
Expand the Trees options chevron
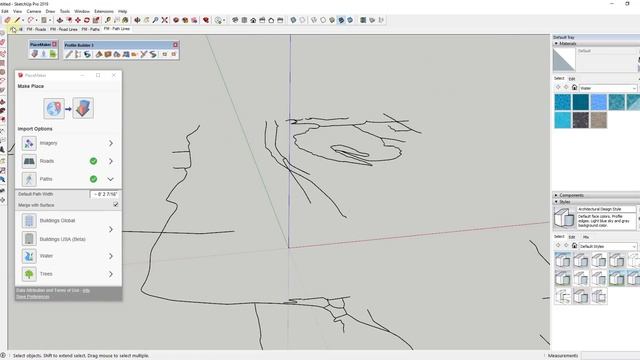pyautogui.click(x=111, y=274)
